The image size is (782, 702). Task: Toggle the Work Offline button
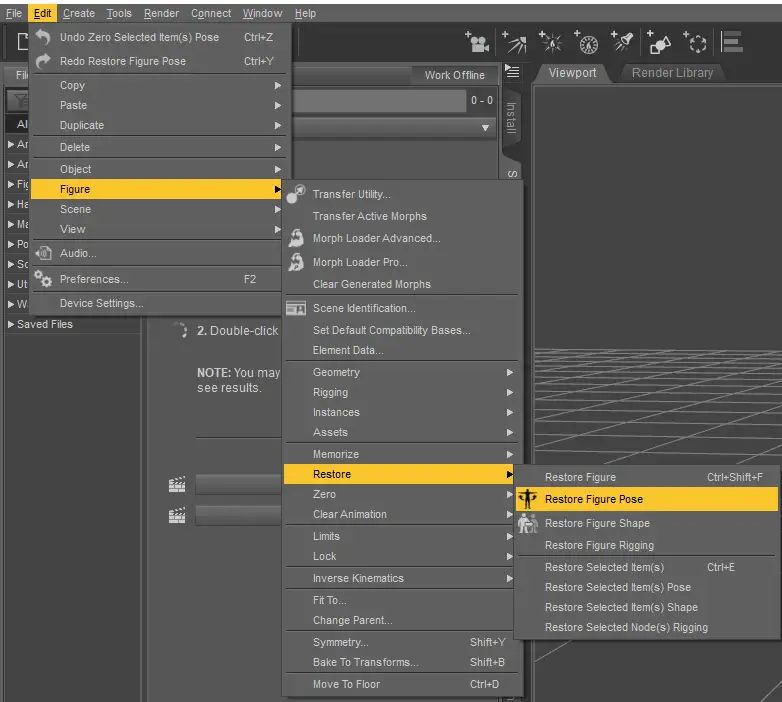pyautogui.click(x=454, y=75)
